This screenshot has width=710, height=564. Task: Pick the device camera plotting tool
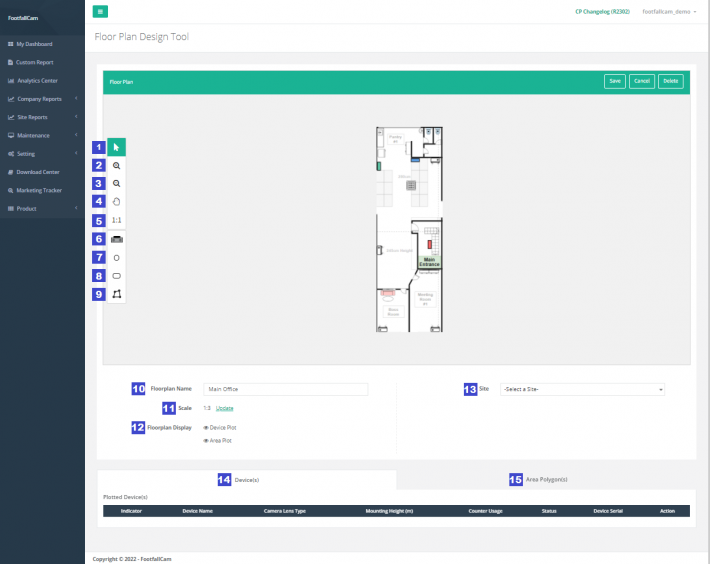[116, 239]
